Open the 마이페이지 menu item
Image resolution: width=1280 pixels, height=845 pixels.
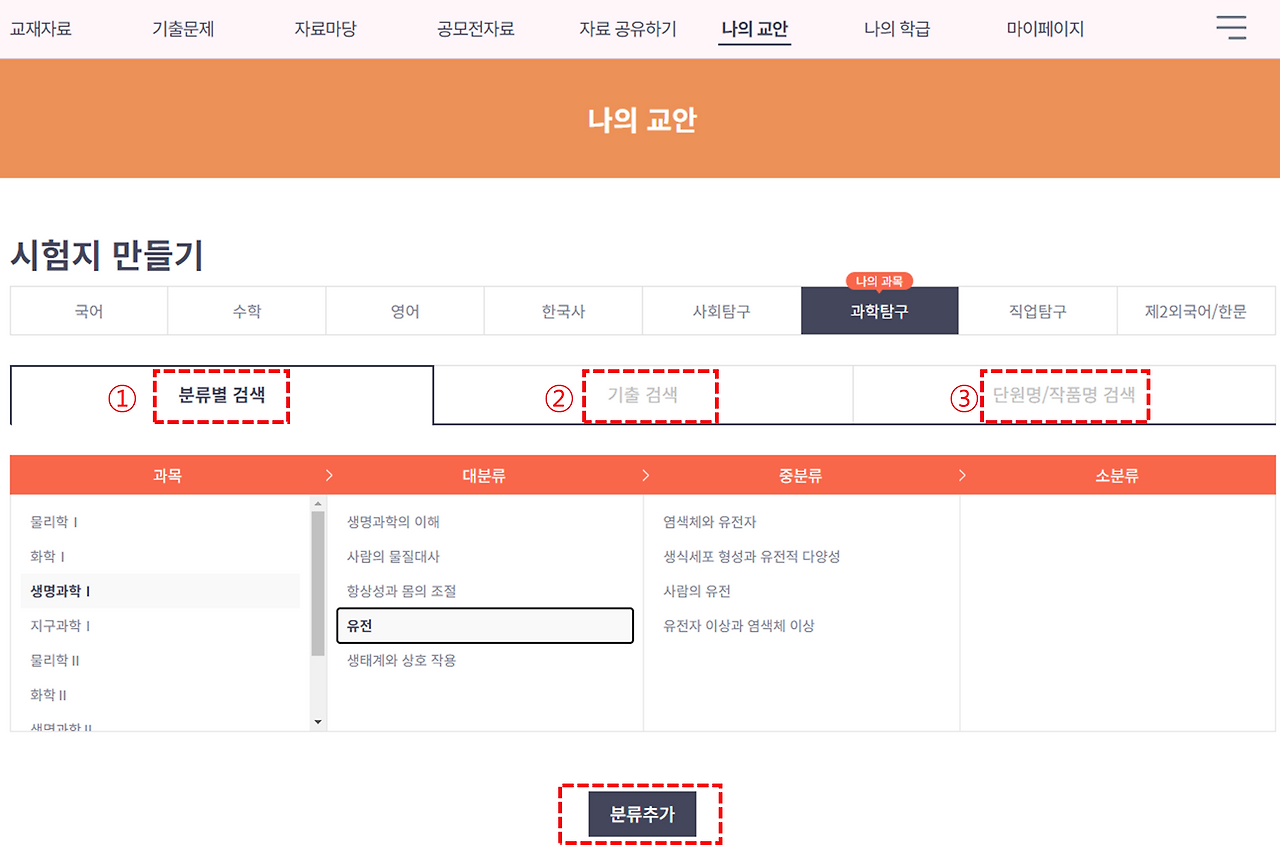pyautogui.click(x=1045, y=28)
